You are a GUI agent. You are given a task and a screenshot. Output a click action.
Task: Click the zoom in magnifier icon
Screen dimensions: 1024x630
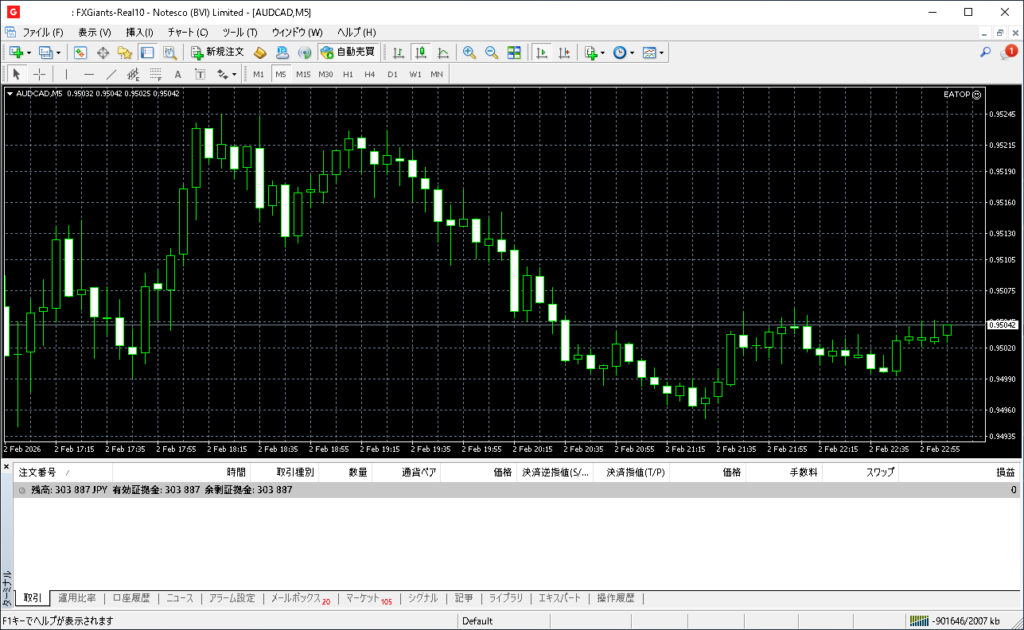click(469, 52)
